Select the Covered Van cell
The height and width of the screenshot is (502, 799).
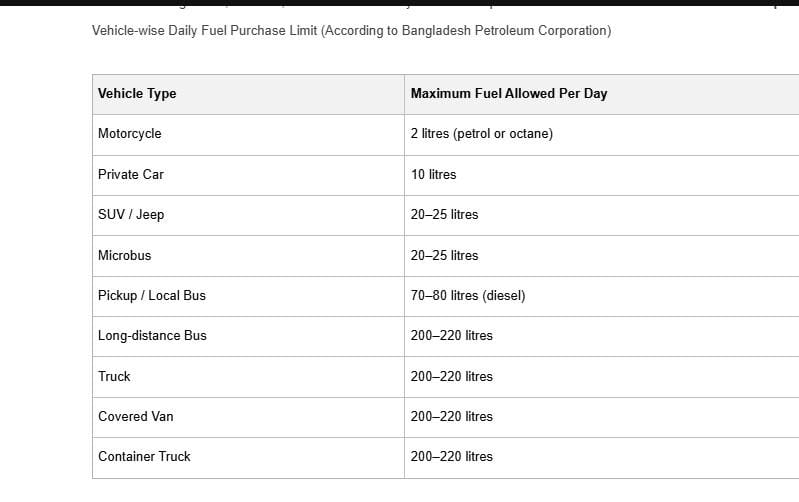click(136, 416)
